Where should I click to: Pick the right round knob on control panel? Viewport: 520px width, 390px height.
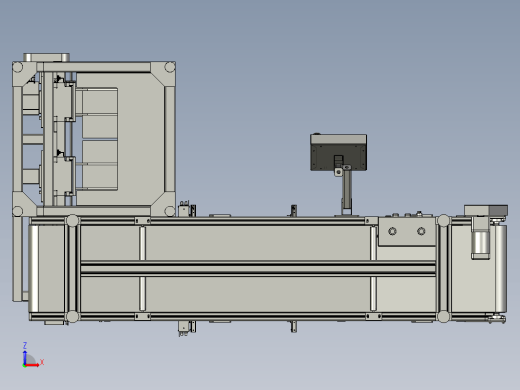click(421, 231)
